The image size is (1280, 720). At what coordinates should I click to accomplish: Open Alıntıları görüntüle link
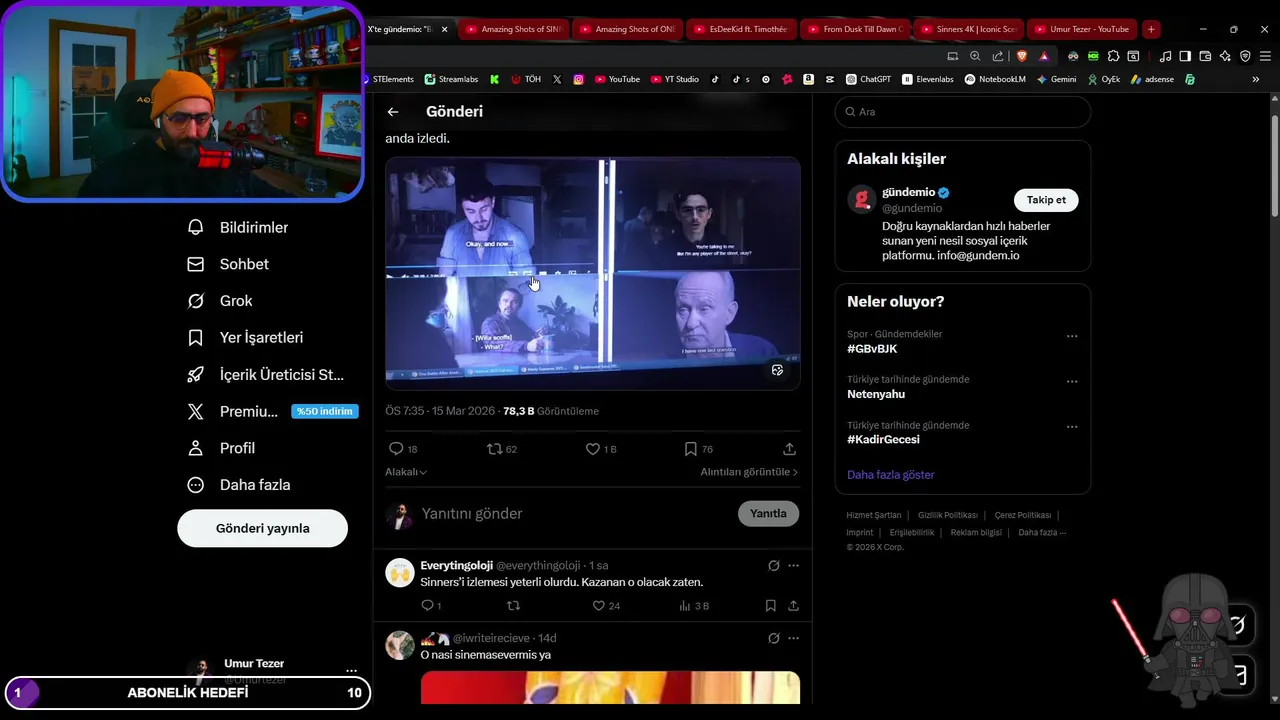coord(749,472)
